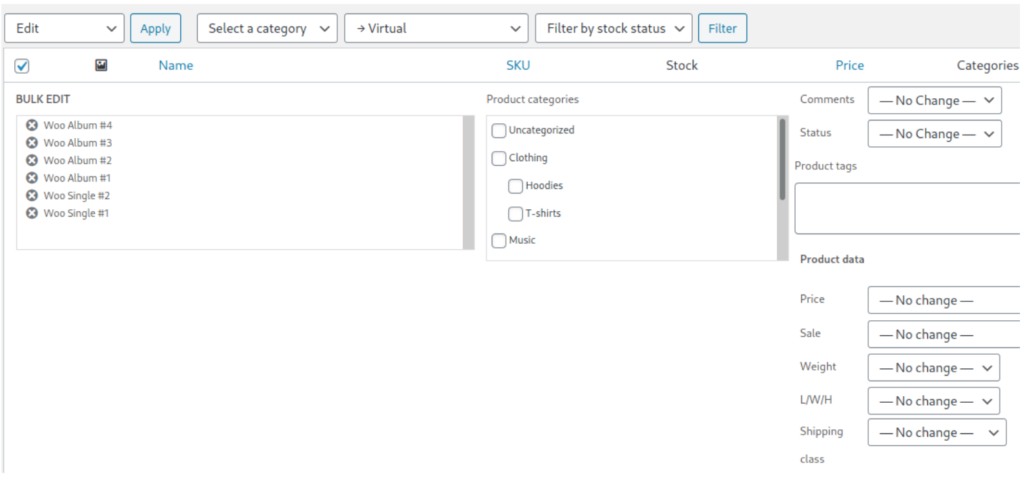
Task: Click the Stock column header
Action: [x=682, y=65]
